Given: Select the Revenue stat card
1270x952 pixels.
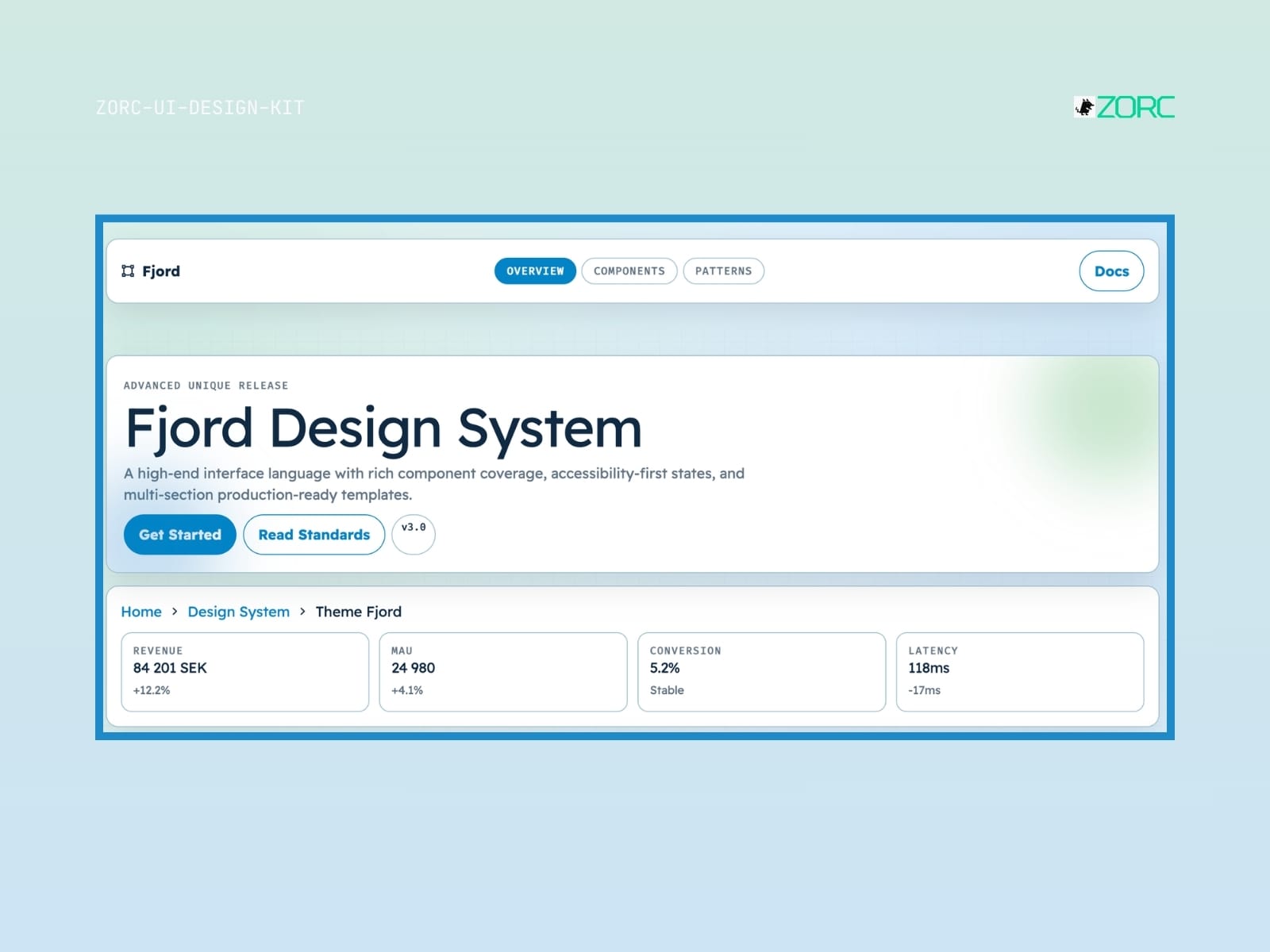Looking at the screenshot, I should (245, 672).
